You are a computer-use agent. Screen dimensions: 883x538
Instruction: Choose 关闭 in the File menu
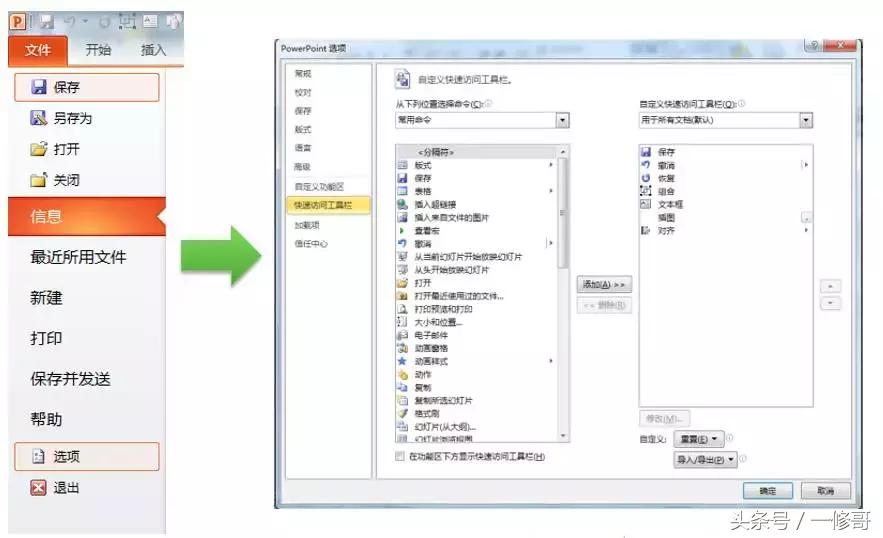[x=55, y=180]
